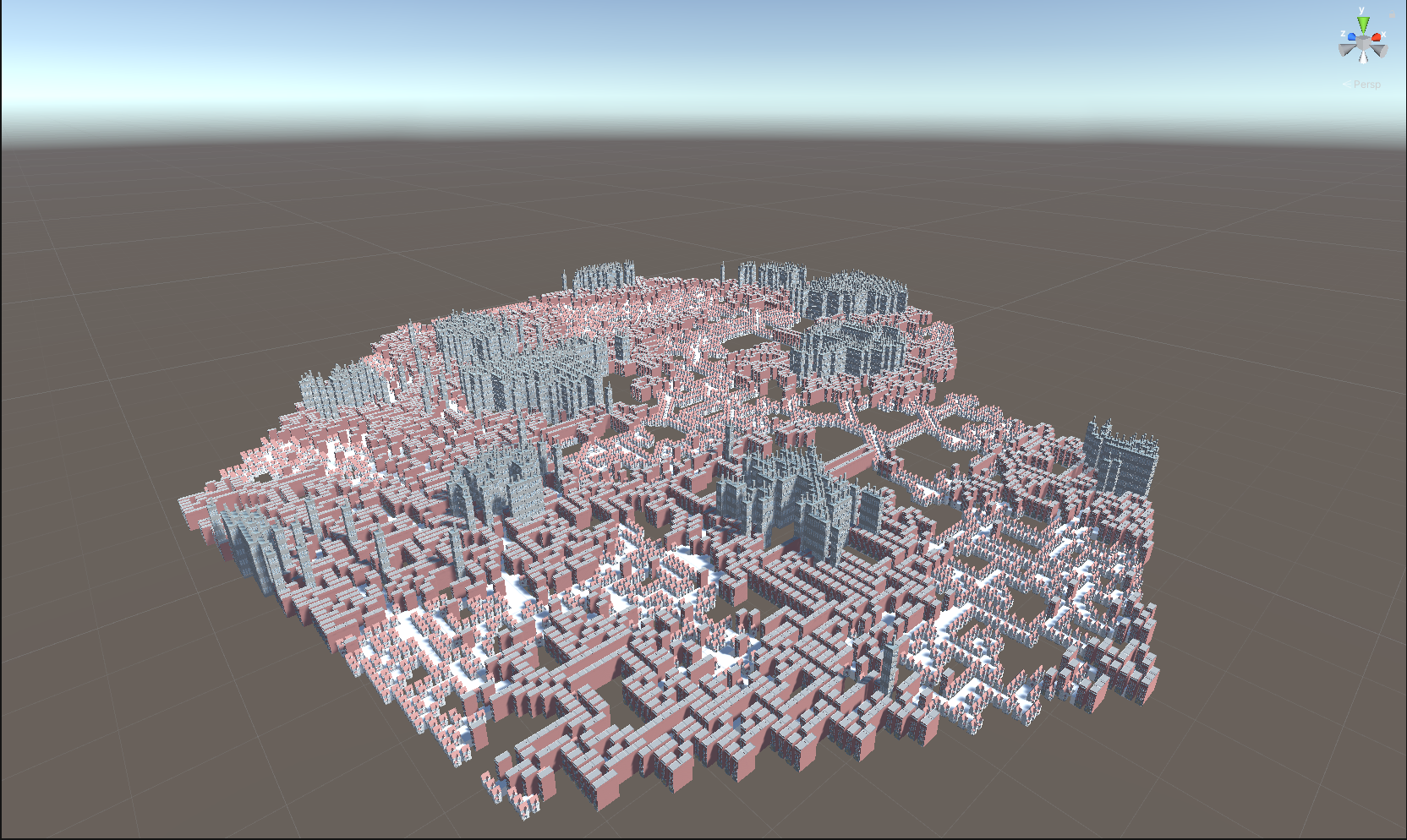Image resolution: width=1407 pixels, height=840 pixels.
Task: Click the red X-axis cone of the view gizmo
Action: pyautogui.click(x=1377, y=37)
